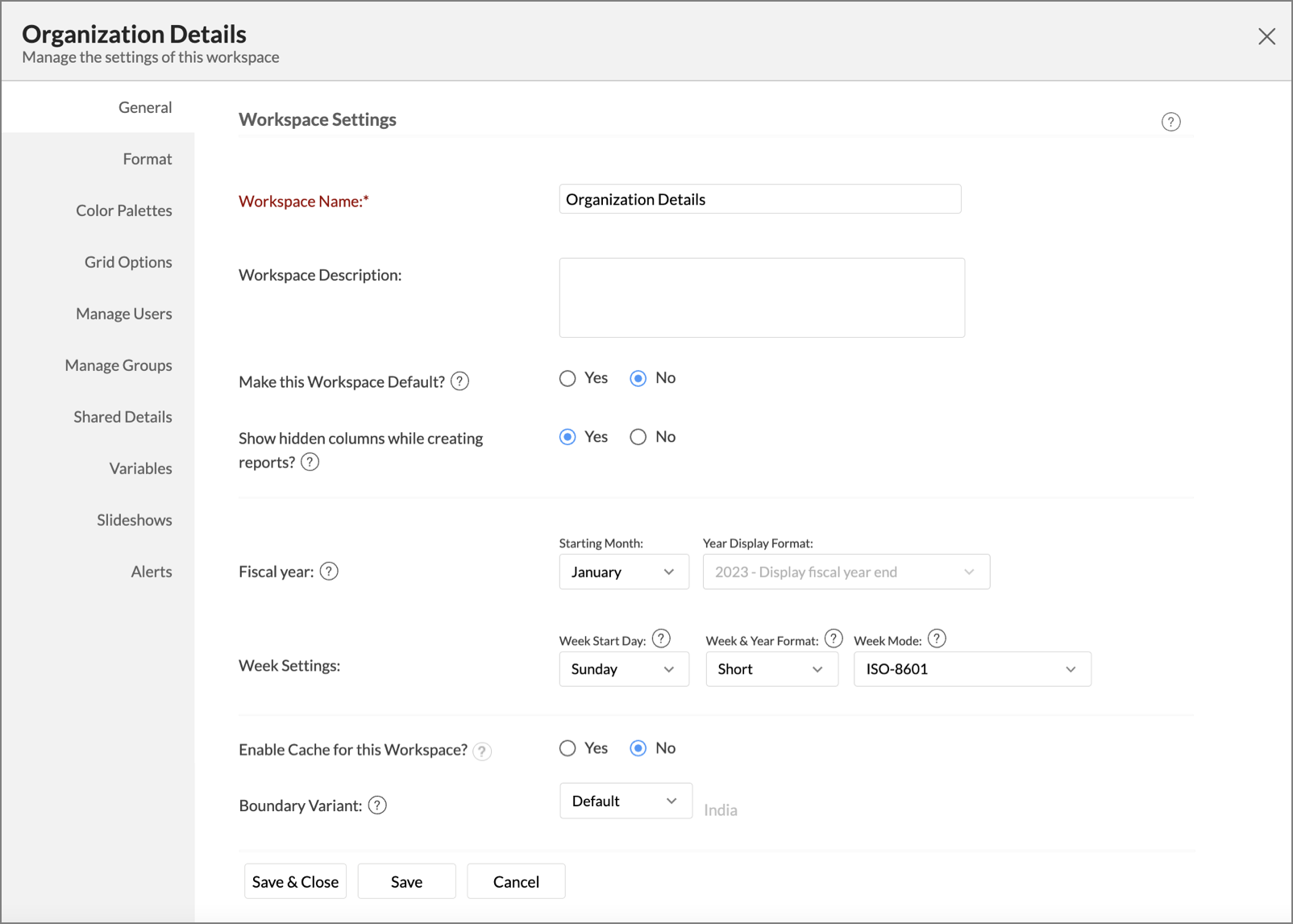Click help icon beside Workspace Settings header
Screen dimensions: 1293x924
tap(1170, 122)
